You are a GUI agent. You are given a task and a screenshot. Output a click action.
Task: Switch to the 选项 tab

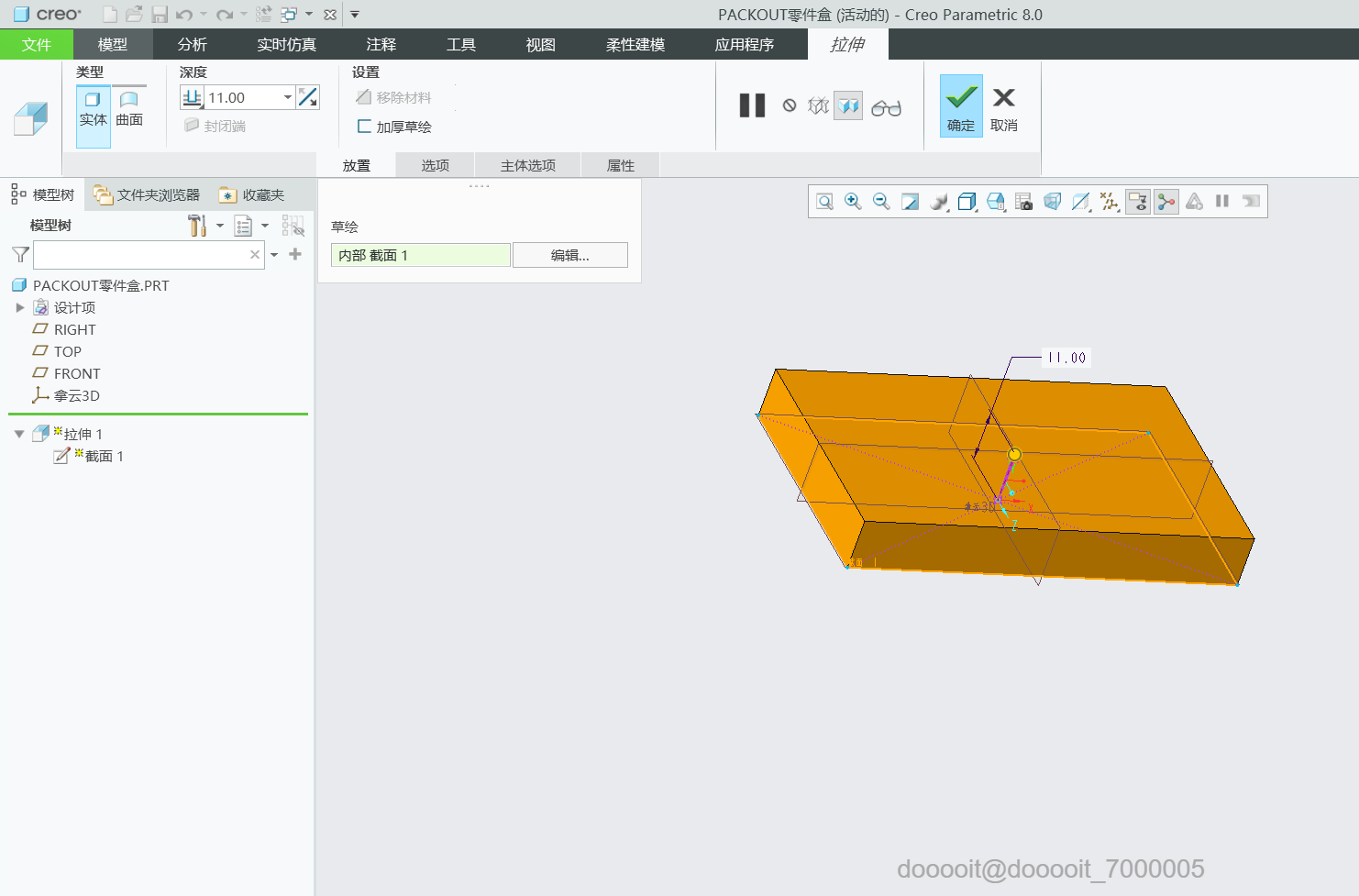tap(435, 166)
